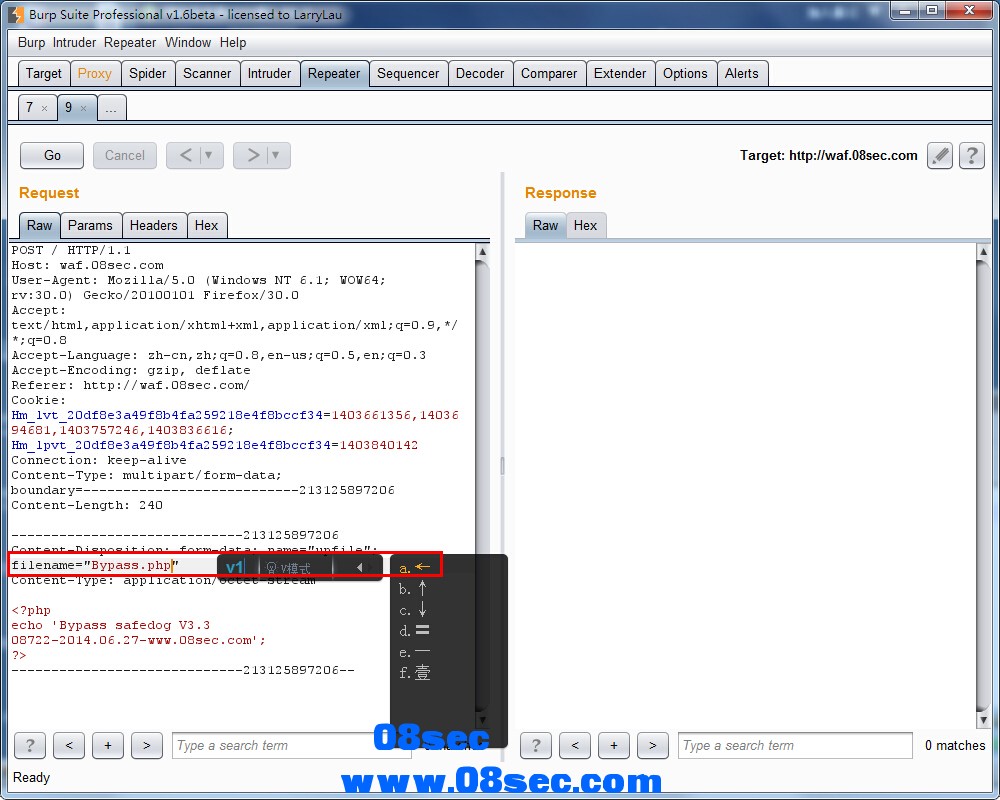The image size is (1000, 800).
Task: Open the Repeater menu
Action: pos(130,43)
